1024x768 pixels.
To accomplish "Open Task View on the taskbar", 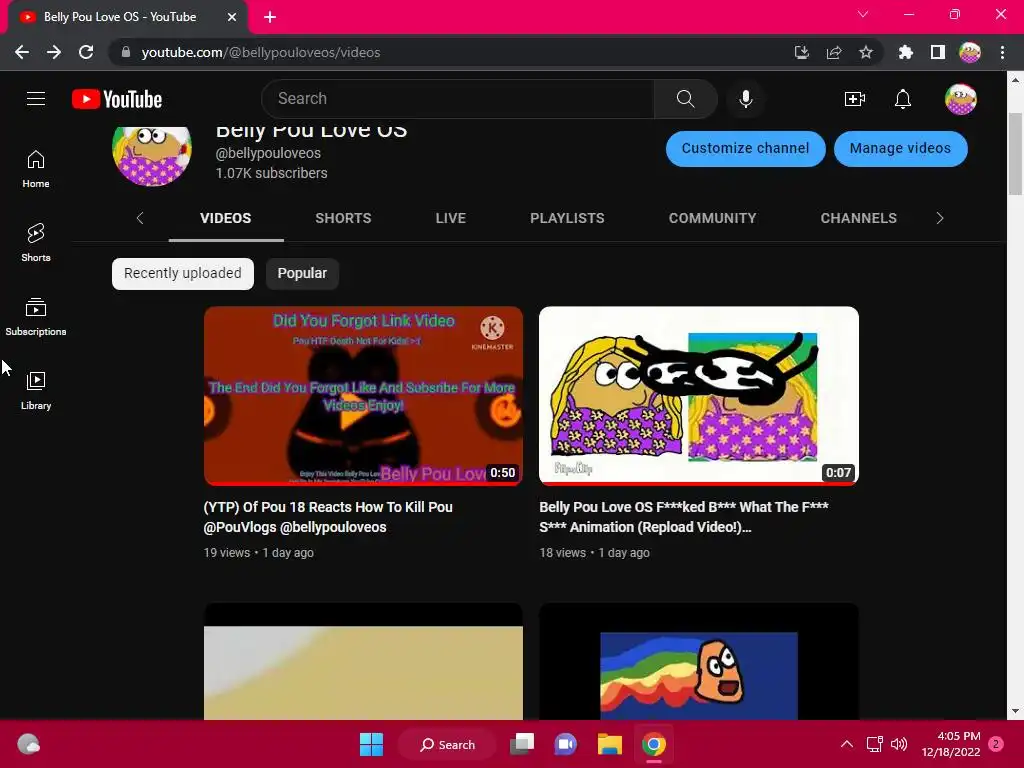I will (x=522, y=744).
